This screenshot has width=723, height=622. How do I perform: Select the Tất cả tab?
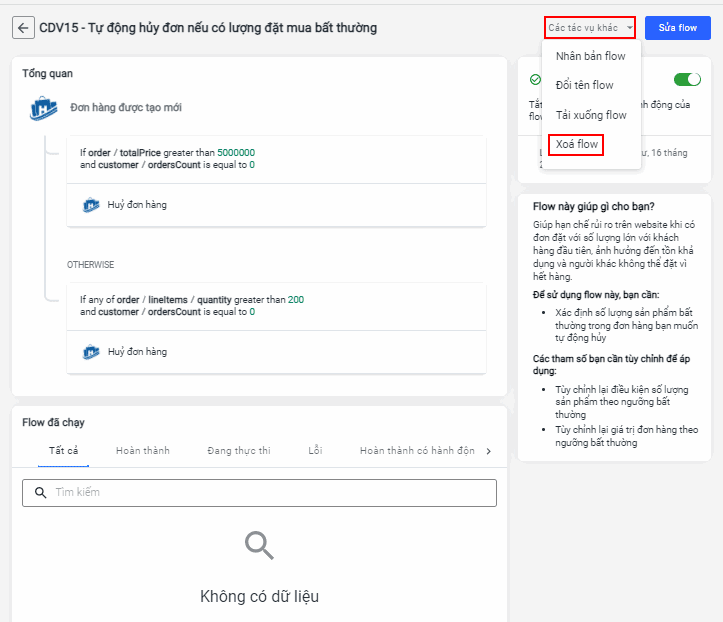[x=64, y=451]
